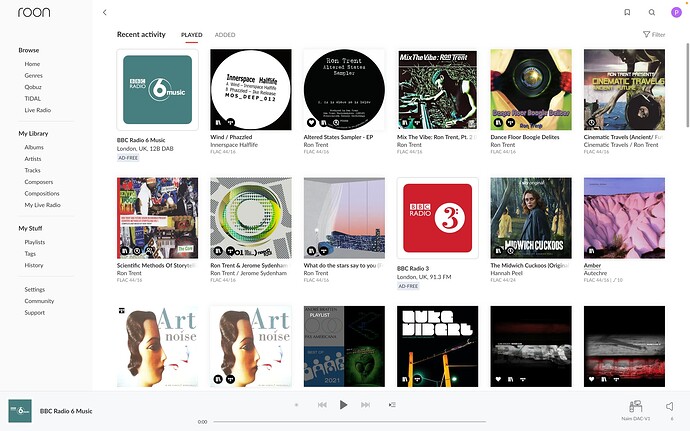Click the small icon left of previous track
The width and height of the screenshot is (690, 431).
[297, 405]
